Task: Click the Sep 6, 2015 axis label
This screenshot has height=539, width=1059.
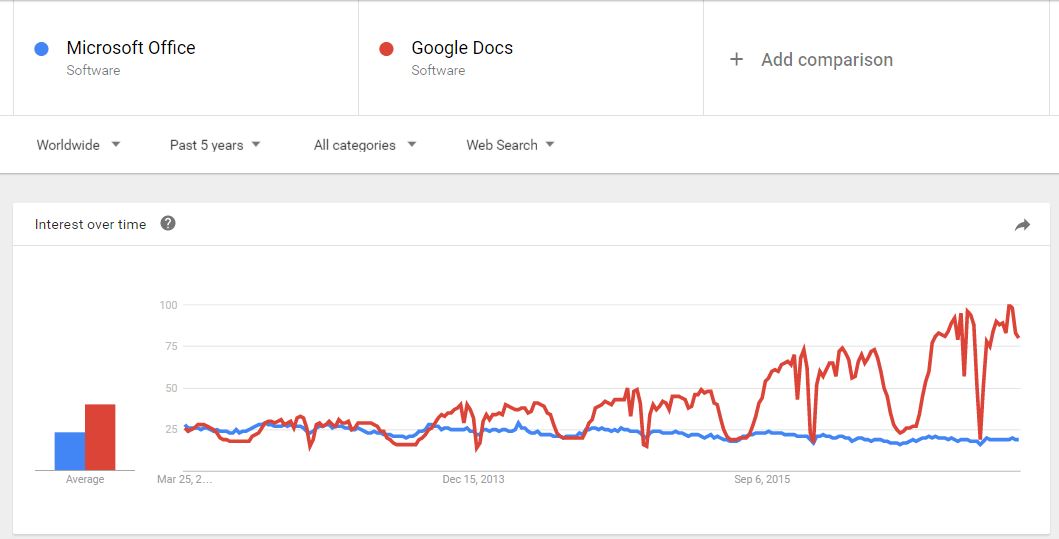Action: point(762,480)
